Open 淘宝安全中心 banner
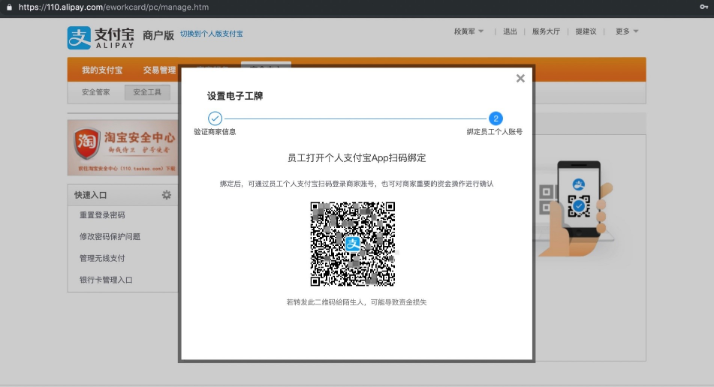Screen dimensions: 714x387 (123, 148)
